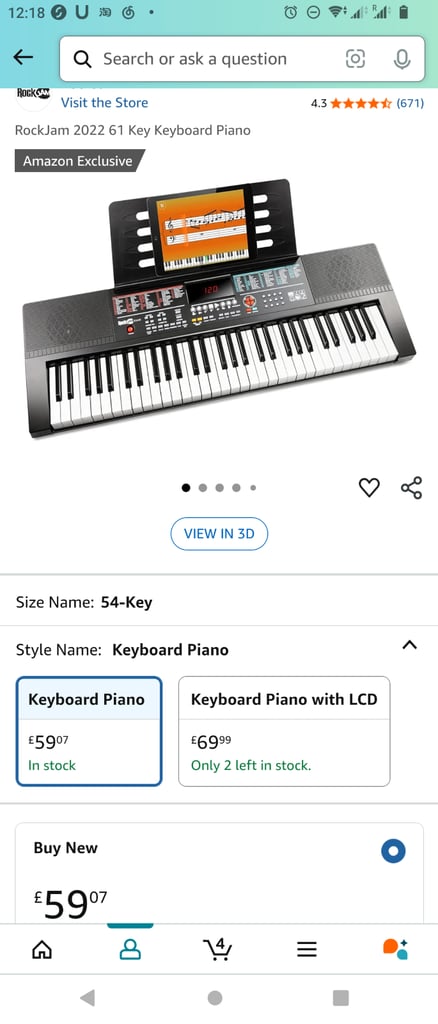Add product to wishlist with heart icon
This screenshot has width=438, height=1024.
pyautogui.click(x=369, y=487)
